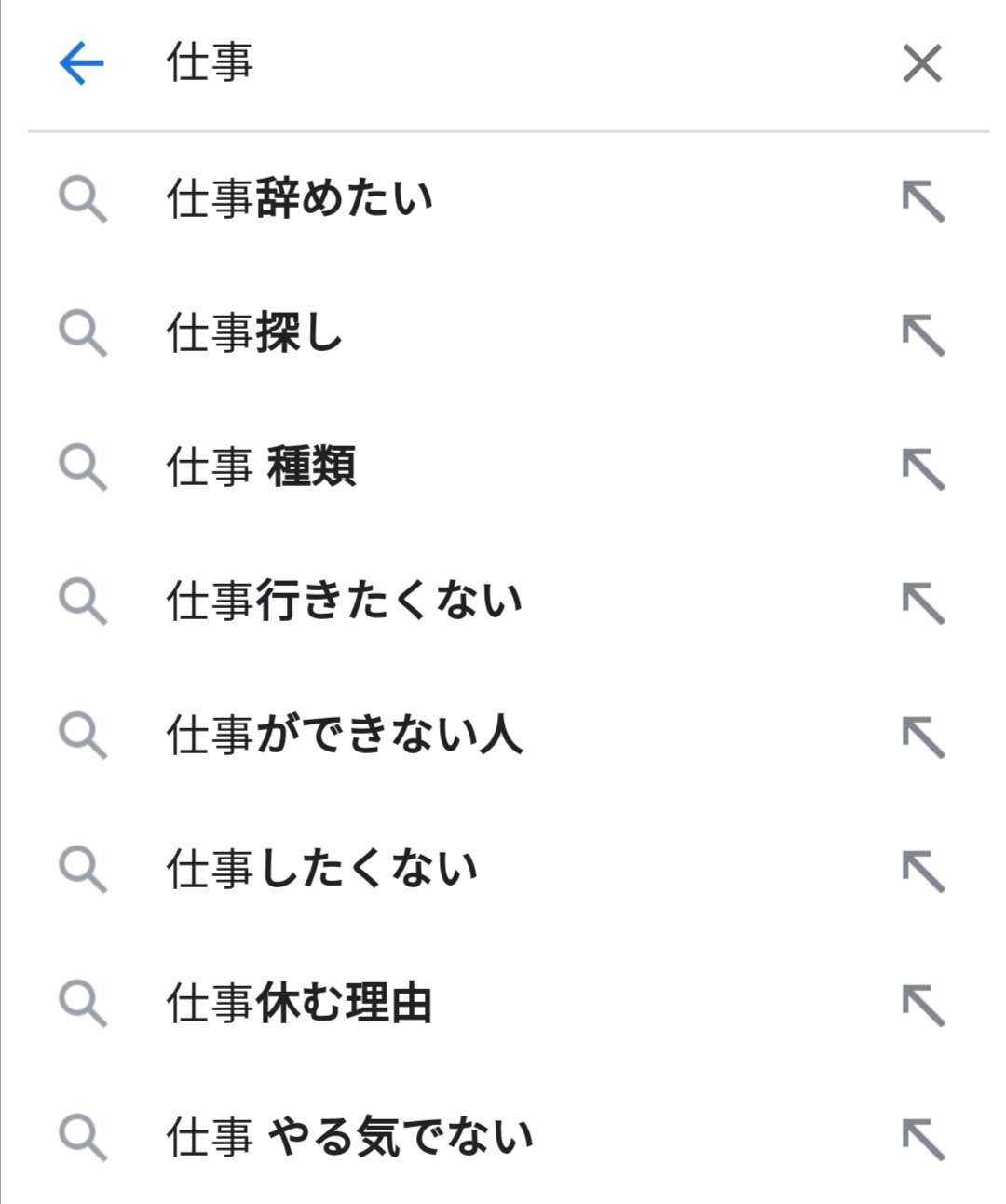This screenshot has height=1204, width=1006.
Task: Tap the fill arrow next to 仕事行きたくない
Action: click(x=923, y=602)
